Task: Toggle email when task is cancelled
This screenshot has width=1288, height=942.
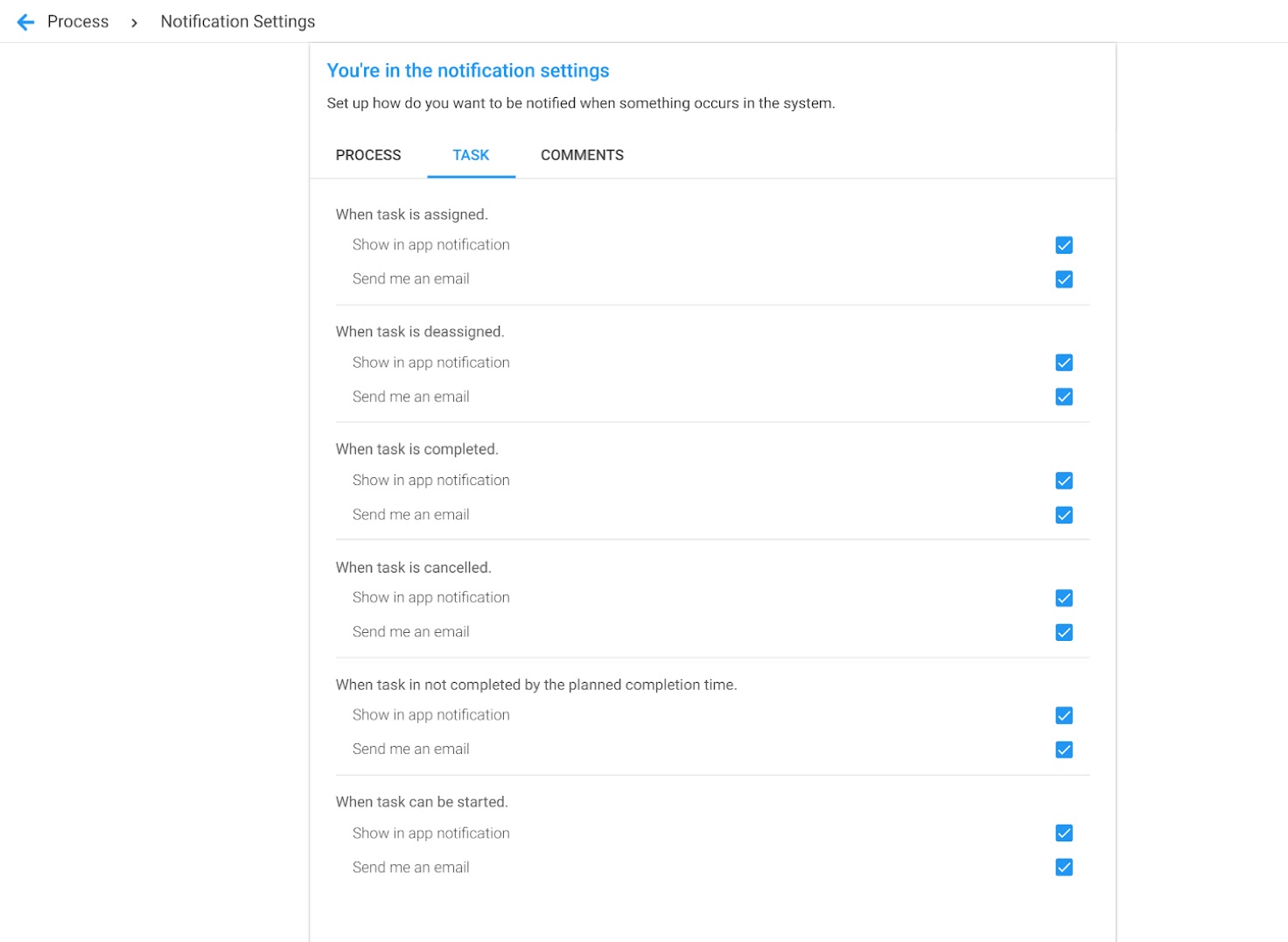Action: [x=1064, y=632]
